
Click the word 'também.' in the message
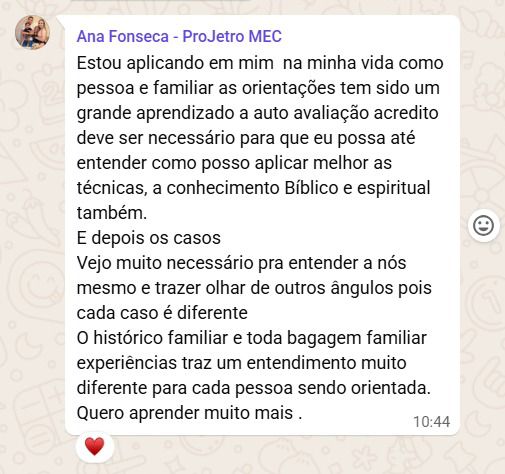coord(112,213)
